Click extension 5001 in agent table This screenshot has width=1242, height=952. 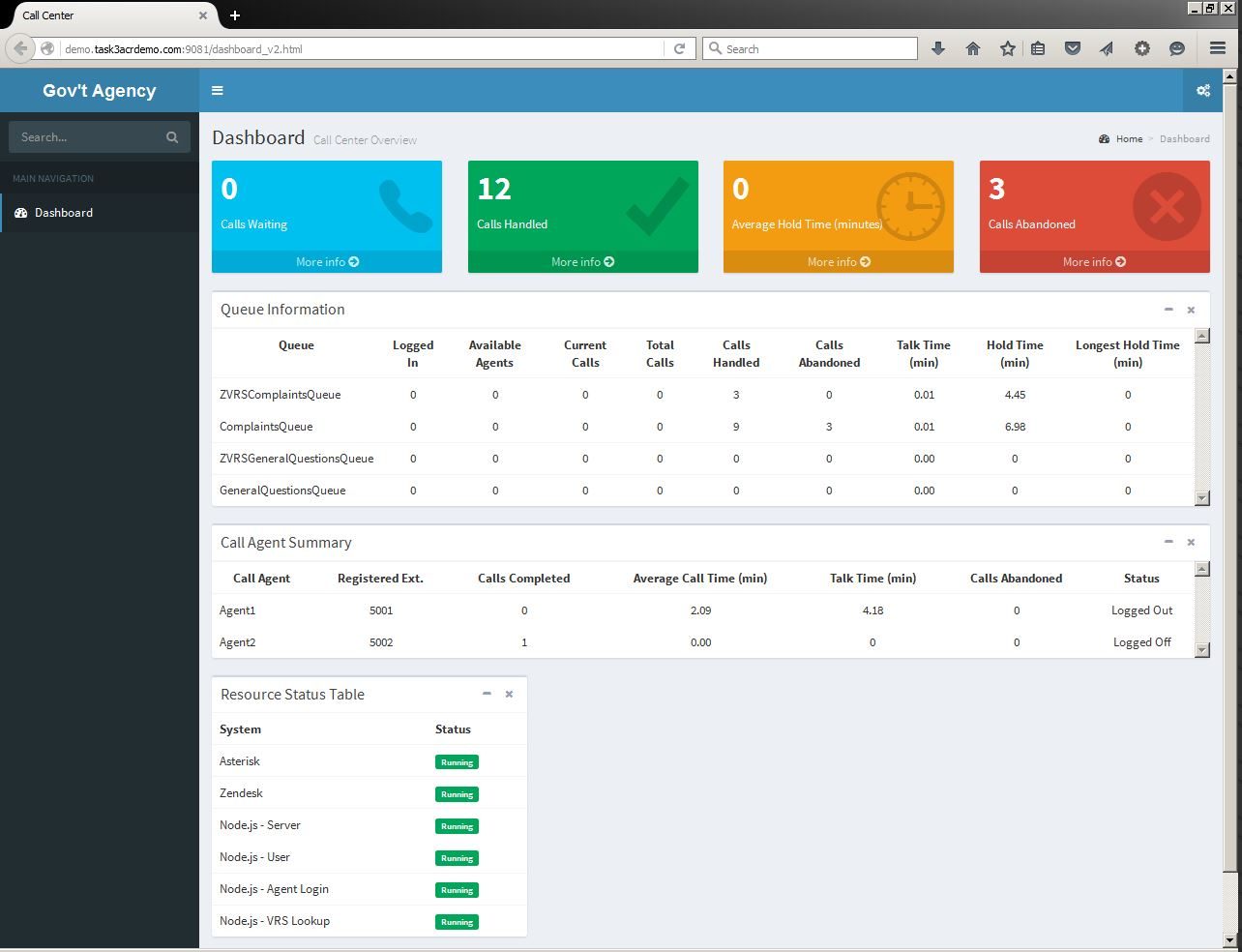tap(381, 610)
